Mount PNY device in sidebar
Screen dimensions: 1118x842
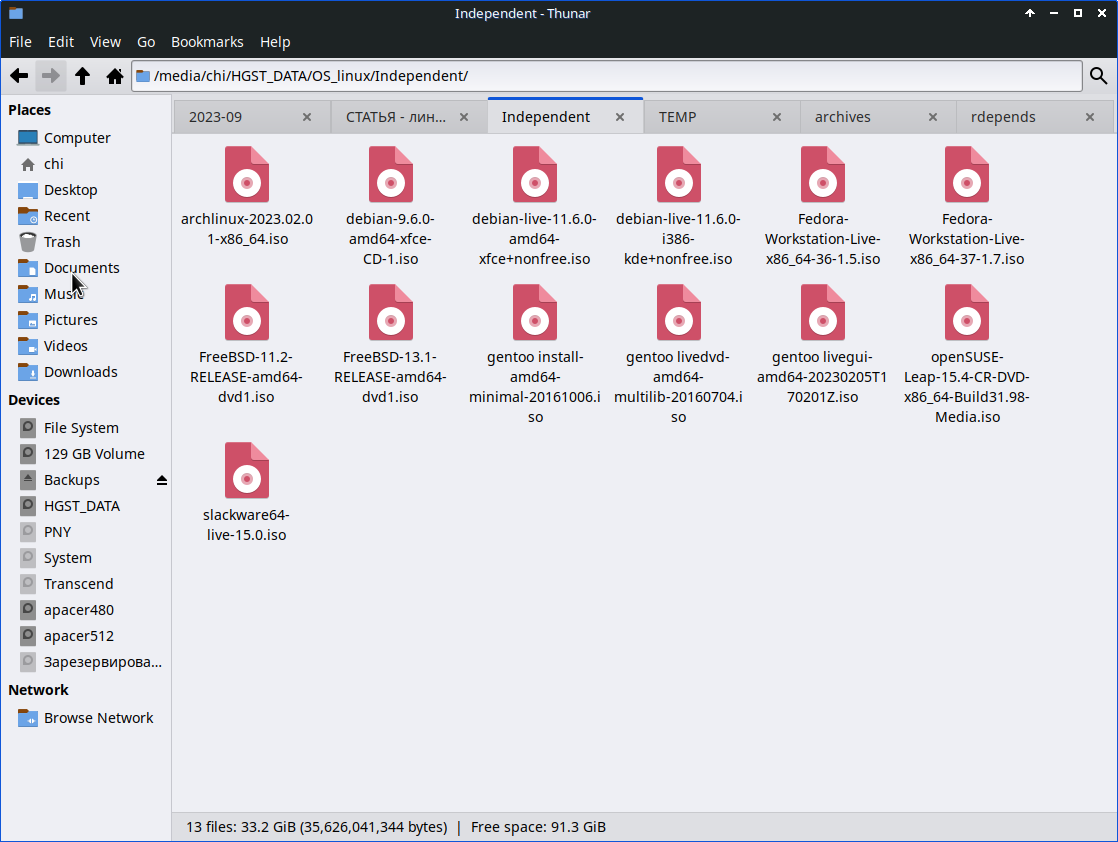coord(86,532)
